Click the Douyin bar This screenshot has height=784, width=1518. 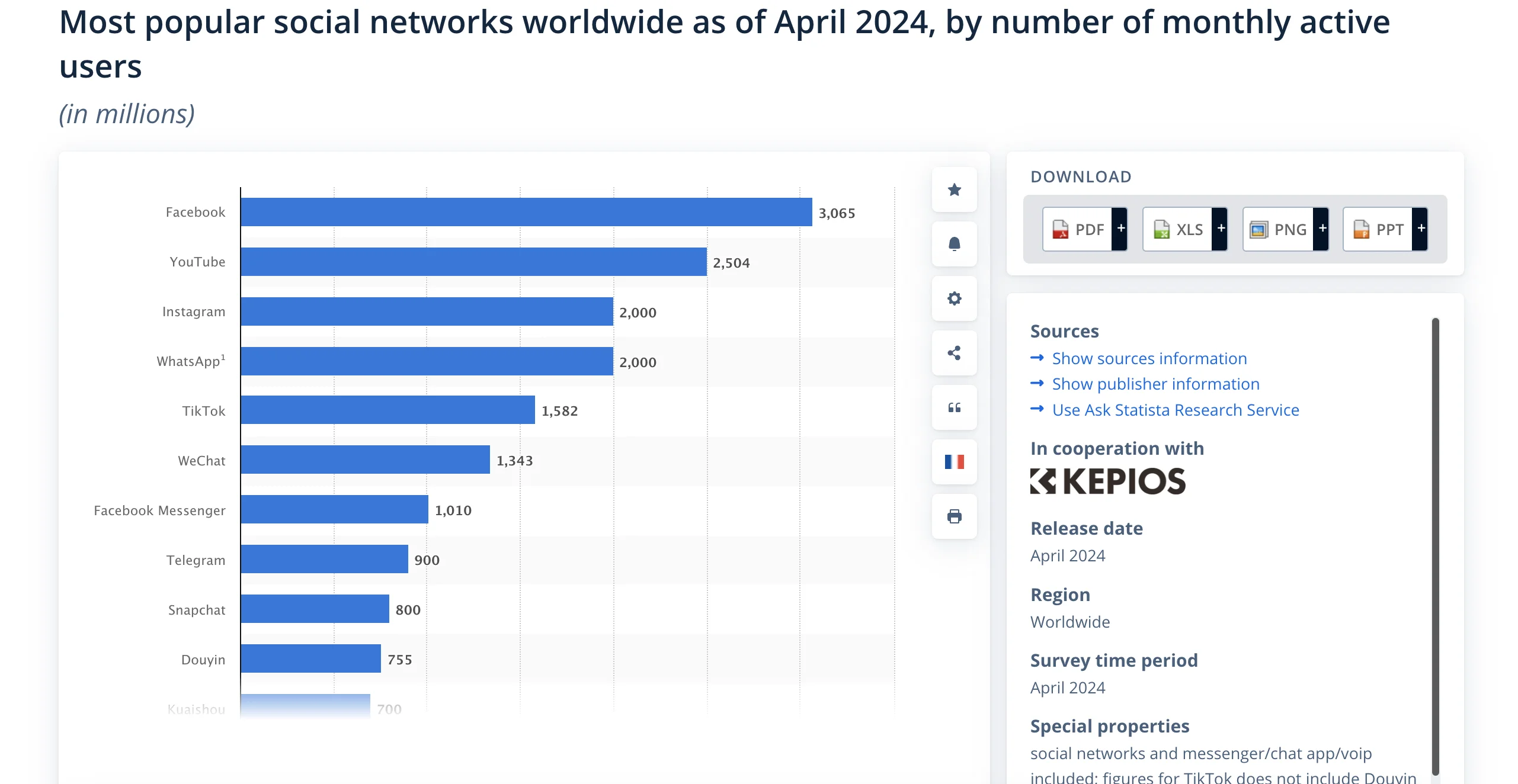coord(311,658)
